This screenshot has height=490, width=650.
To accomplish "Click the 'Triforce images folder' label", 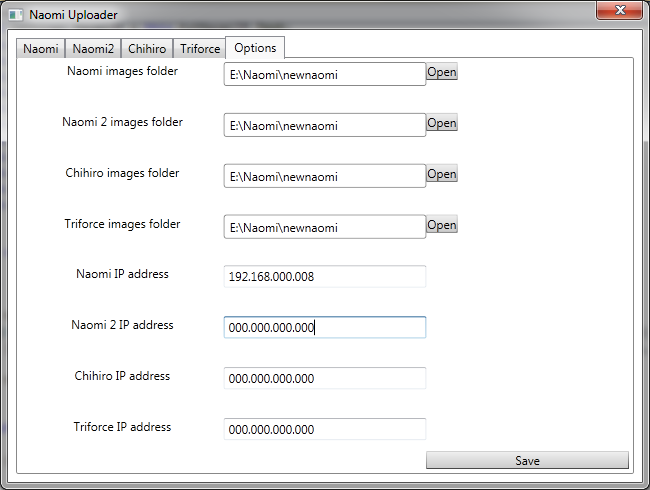I will pos(122,224).
